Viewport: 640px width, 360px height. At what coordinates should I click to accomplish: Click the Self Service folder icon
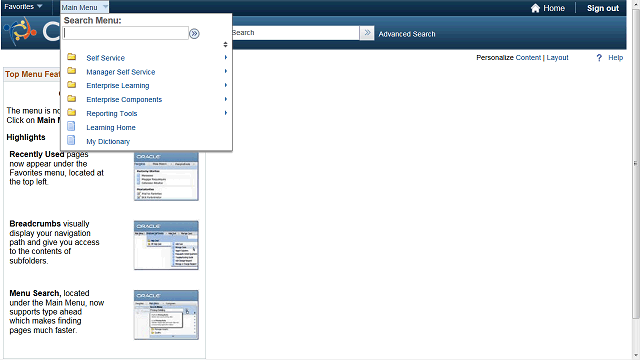point(71,57)
